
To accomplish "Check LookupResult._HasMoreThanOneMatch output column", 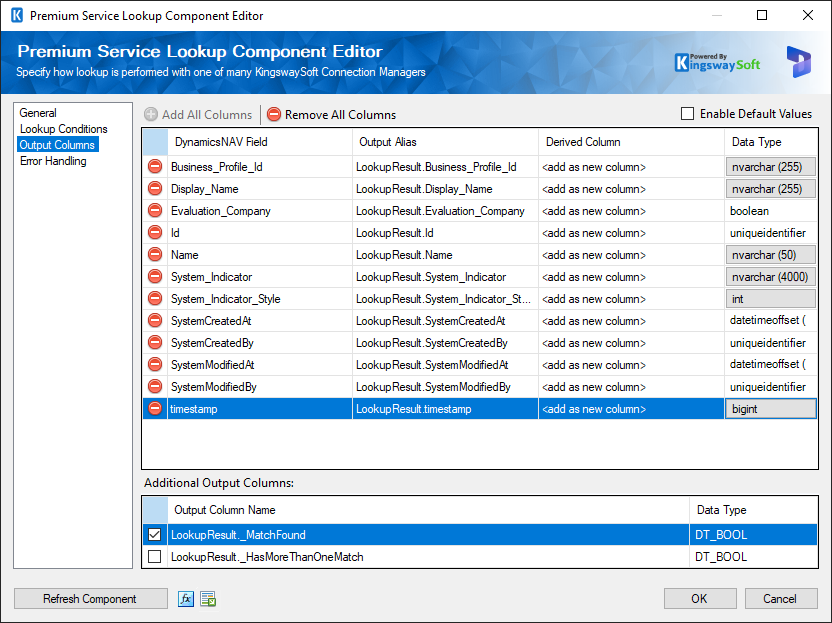I will pos(154,557).
